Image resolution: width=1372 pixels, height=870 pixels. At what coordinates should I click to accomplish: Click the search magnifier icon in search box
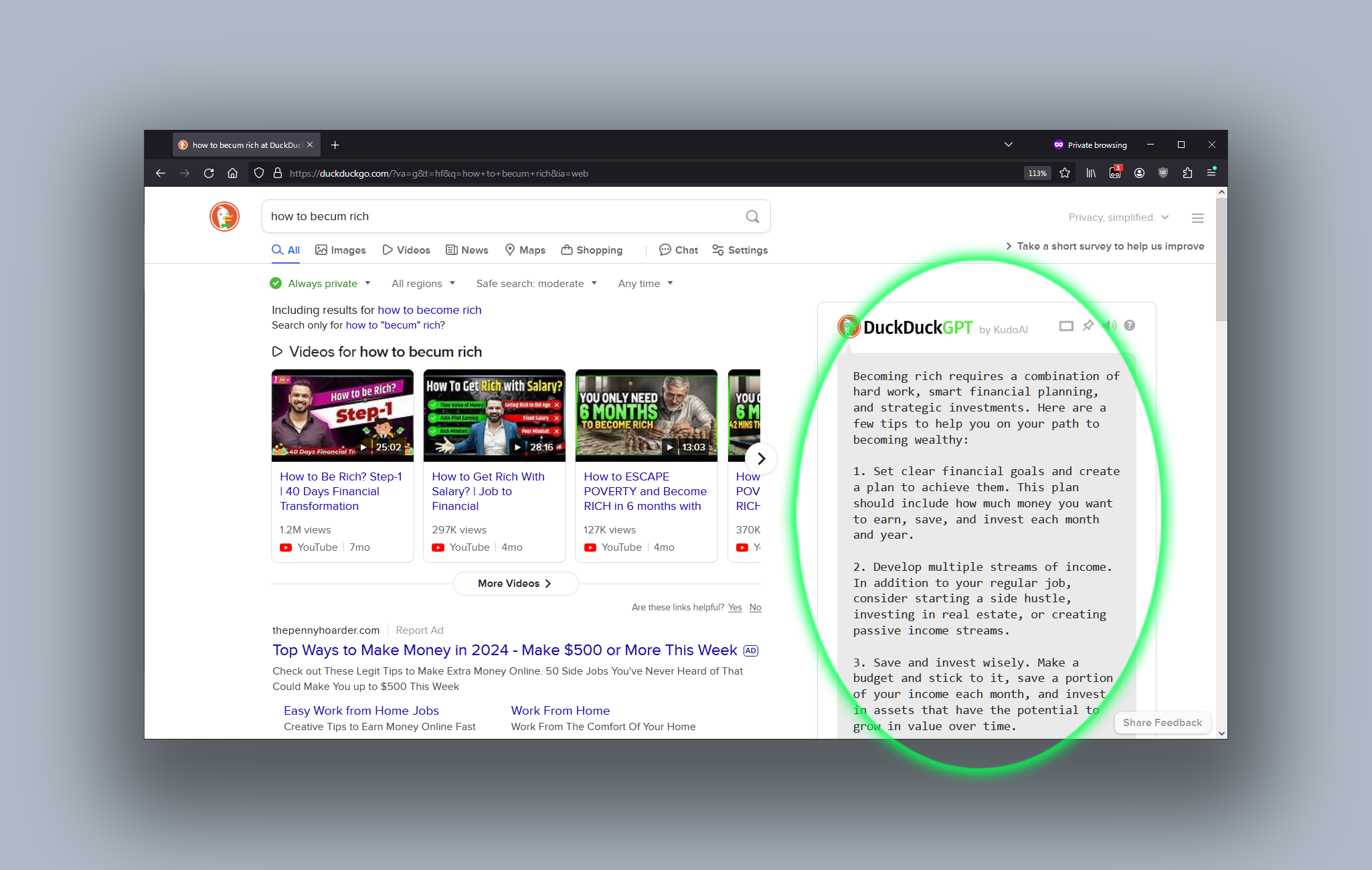click(752, 217)
